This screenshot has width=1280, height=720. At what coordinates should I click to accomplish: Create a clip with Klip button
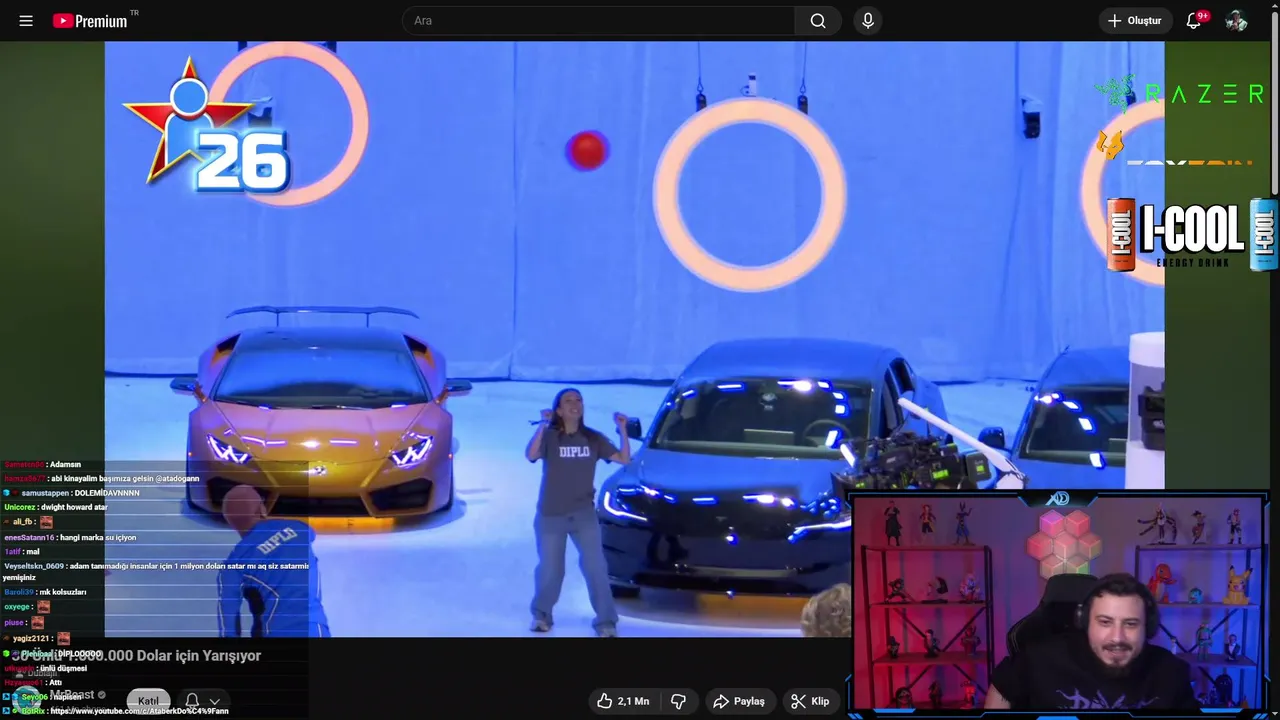pos(810,701)
